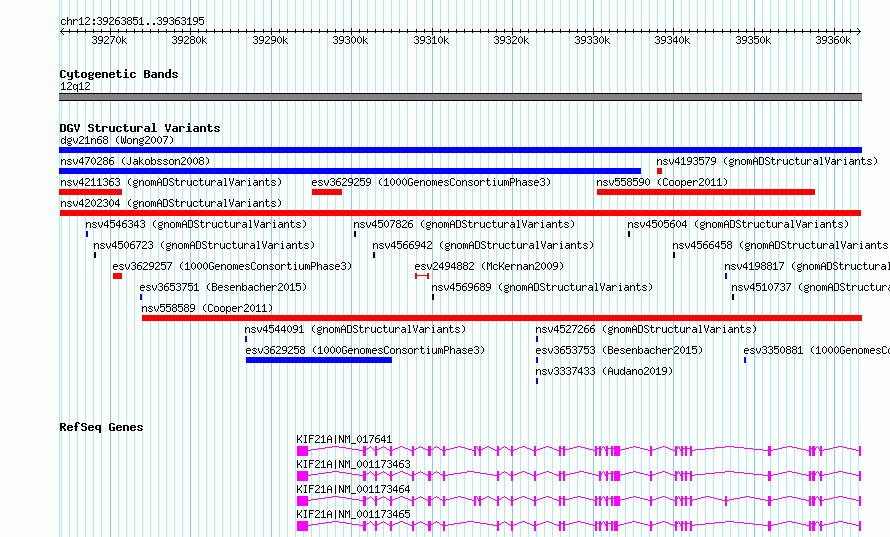
Task: Open nsv4566942 variant label
Action: 483,245
